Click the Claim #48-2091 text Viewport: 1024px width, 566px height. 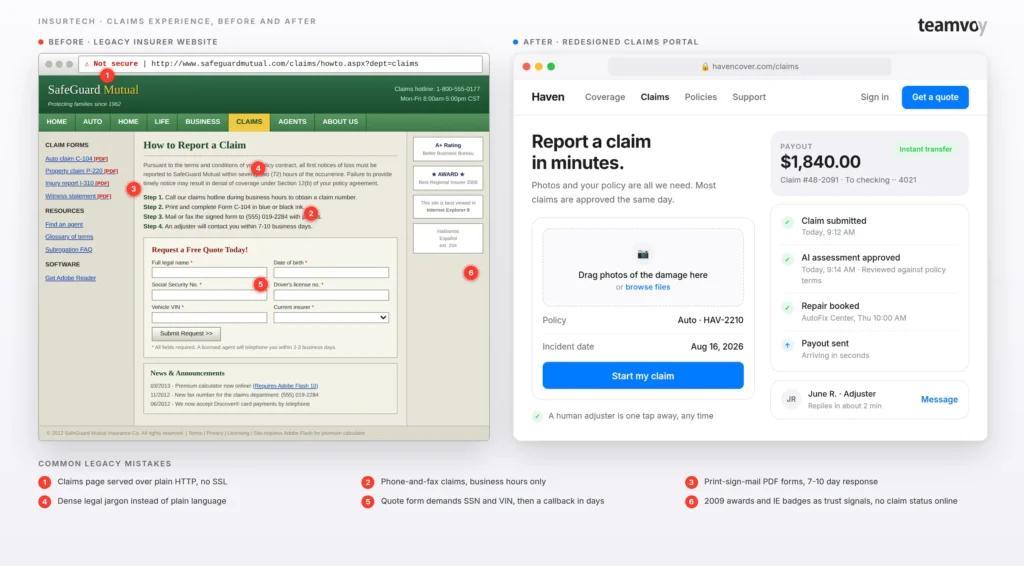(x=808, y=180)
